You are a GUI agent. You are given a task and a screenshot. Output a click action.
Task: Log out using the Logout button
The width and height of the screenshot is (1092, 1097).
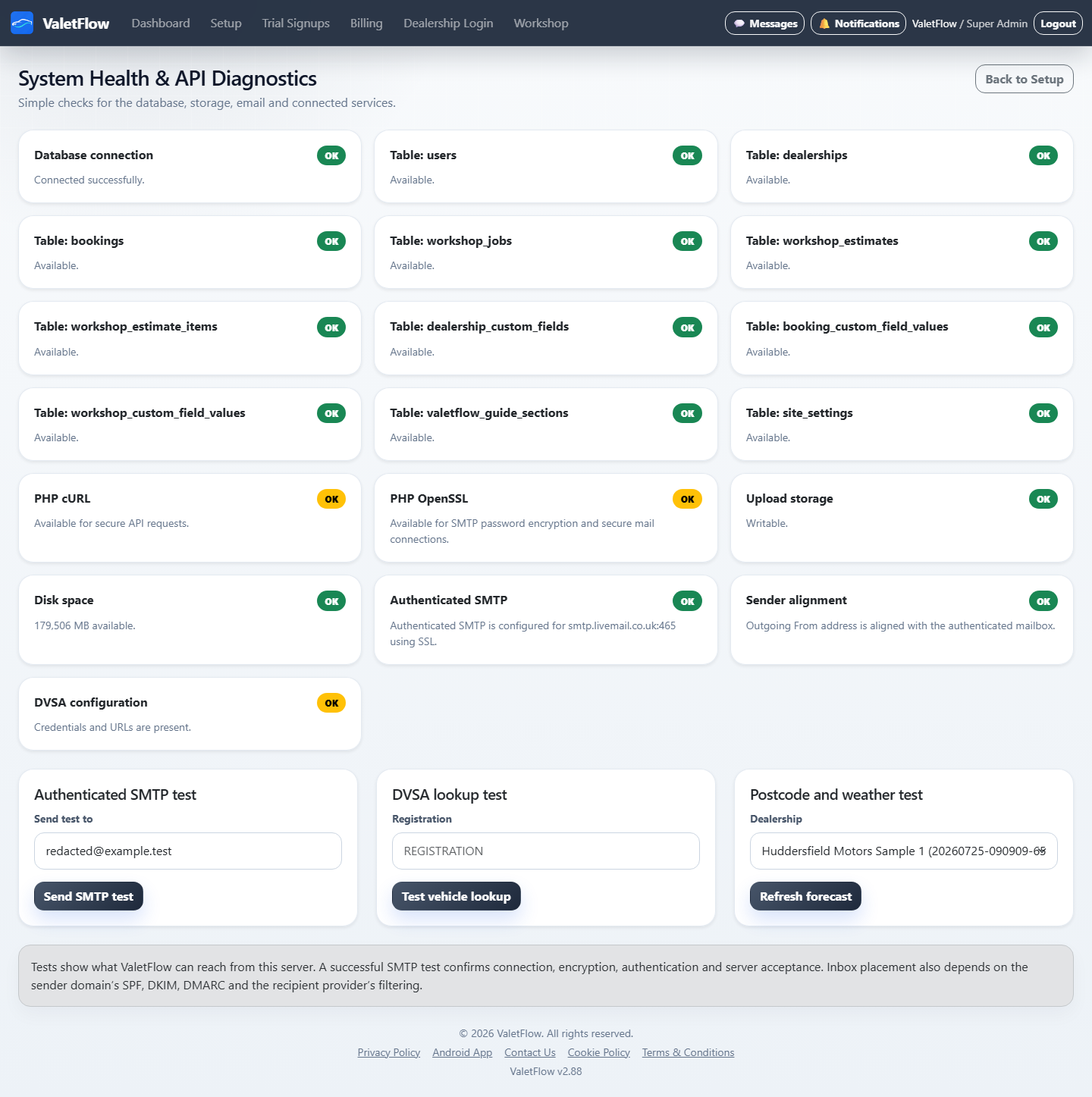tap(1058, 24)
